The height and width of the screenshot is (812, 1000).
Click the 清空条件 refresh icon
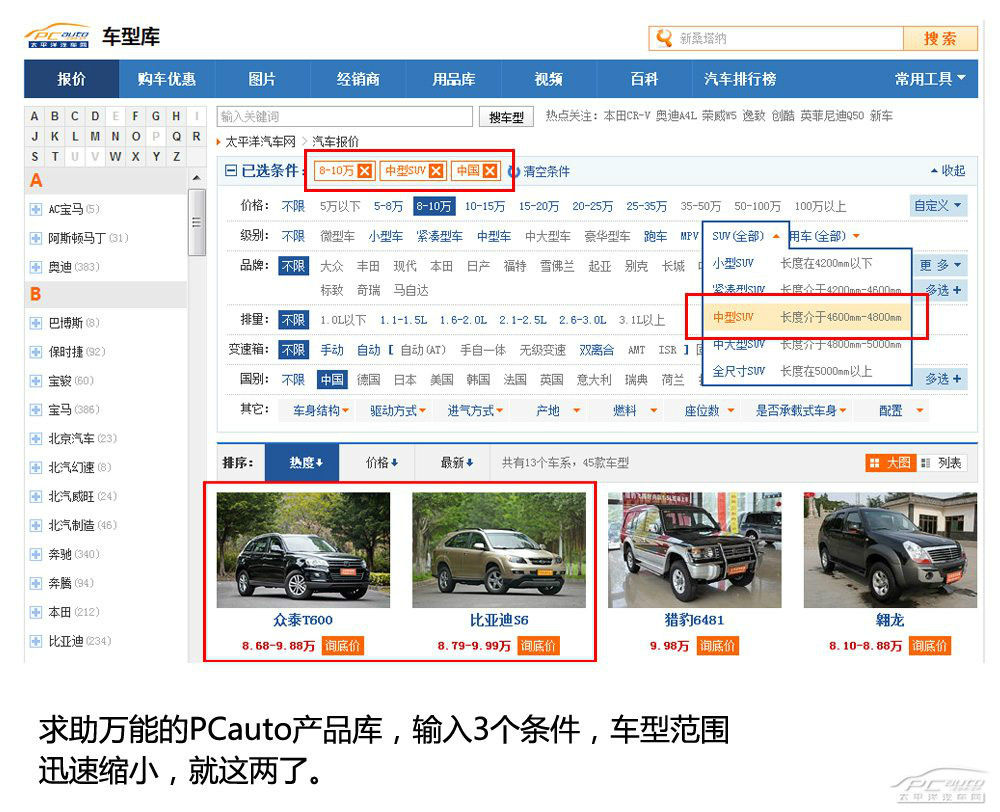point(514,171)
